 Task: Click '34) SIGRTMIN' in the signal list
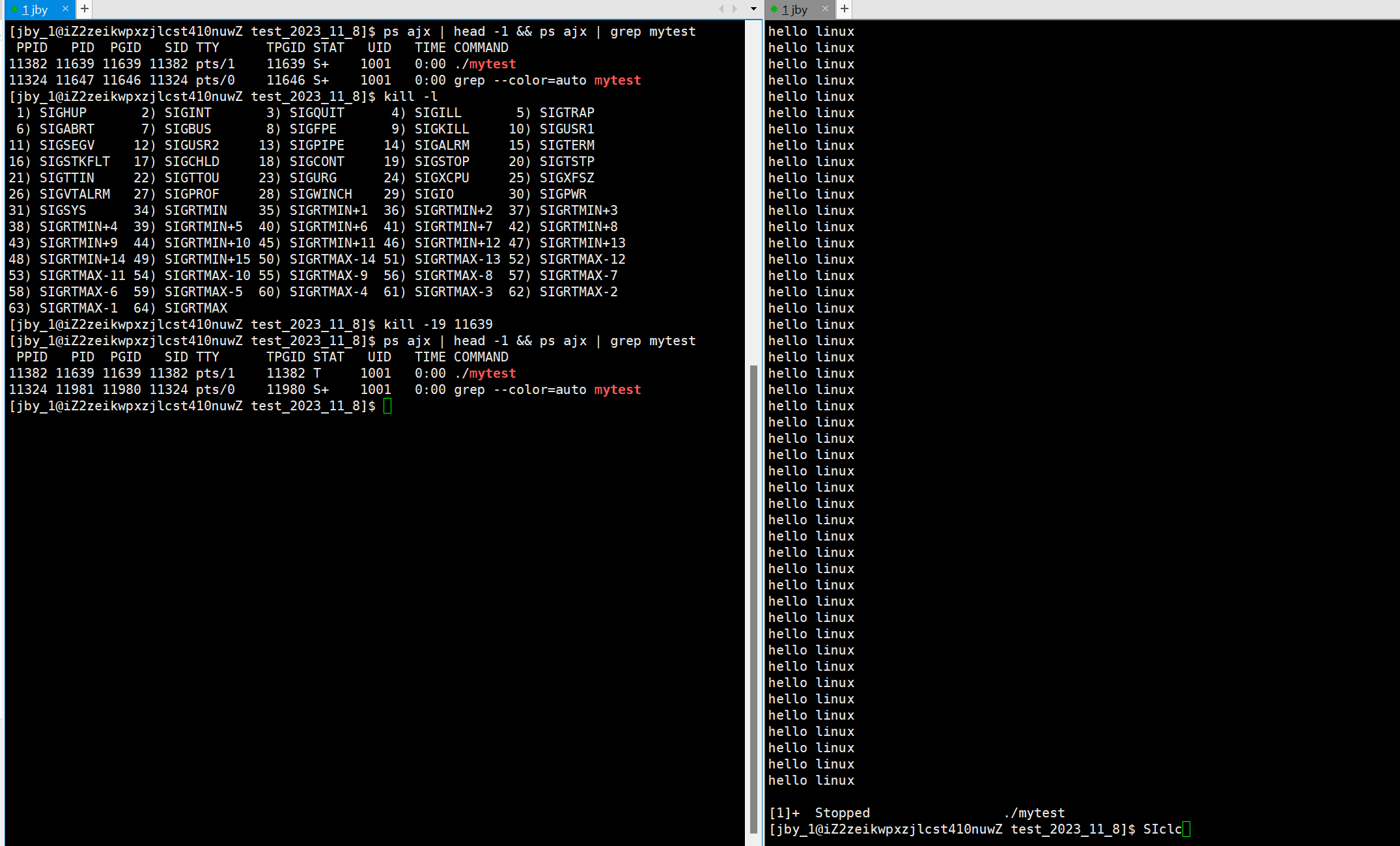[180, 210]
